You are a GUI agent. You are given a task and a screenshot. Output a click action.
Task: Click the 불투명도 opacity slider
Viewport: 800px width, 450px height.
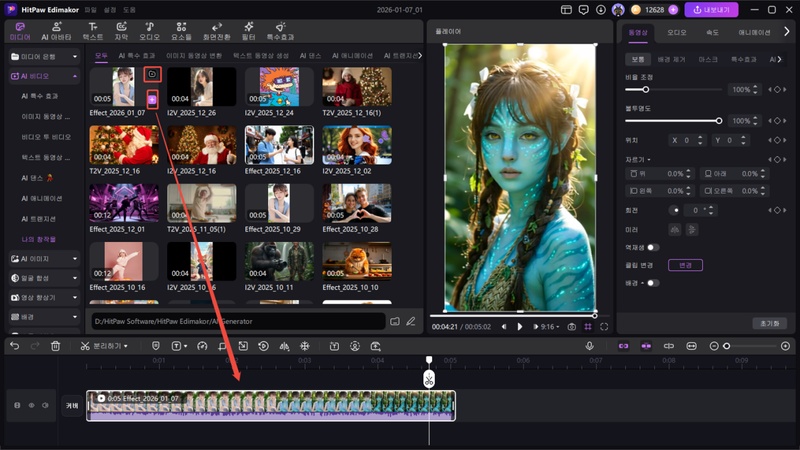click(670, 121)
